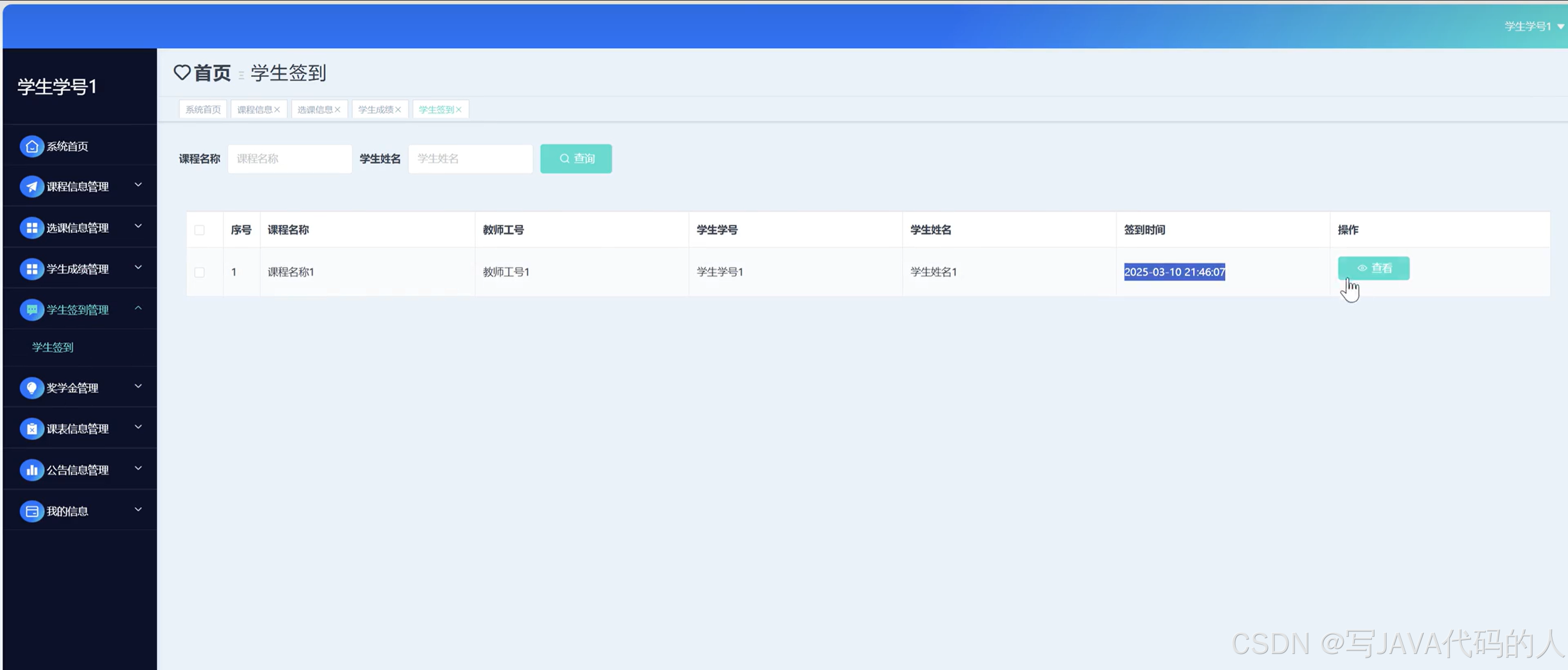Check the row 1 checkbox for 课程名称1

[199, 272]
